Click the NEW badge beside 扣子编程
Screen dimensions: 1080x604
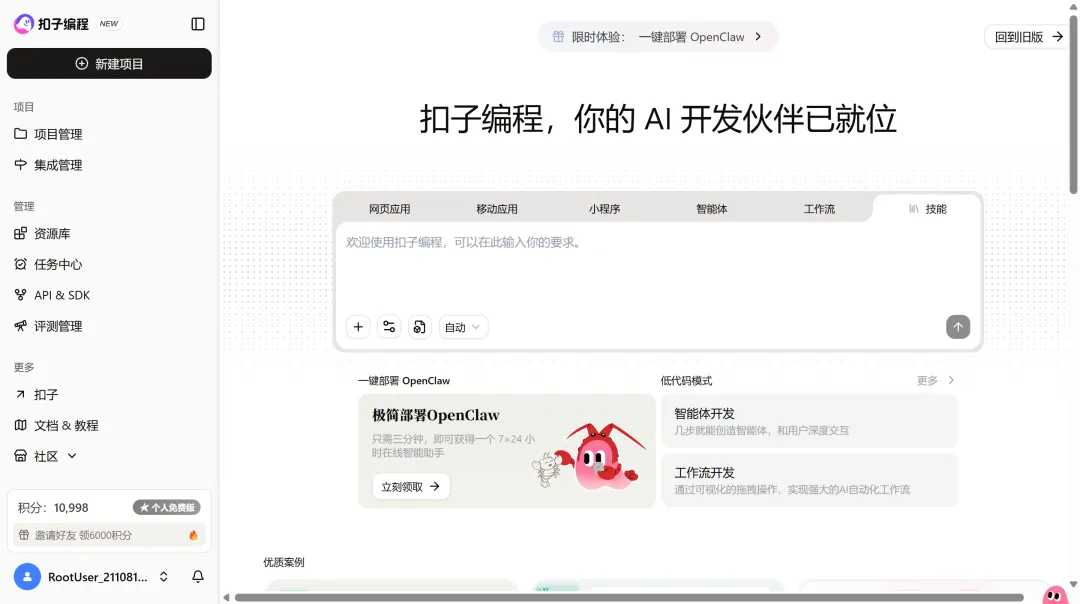(109, 23)
